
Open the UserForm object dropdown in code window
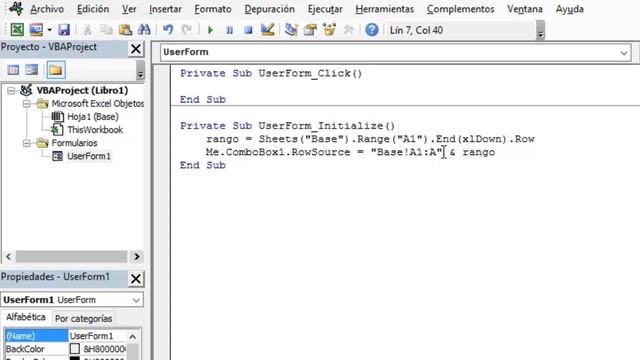pyautogui.click(x=624, y=53)
